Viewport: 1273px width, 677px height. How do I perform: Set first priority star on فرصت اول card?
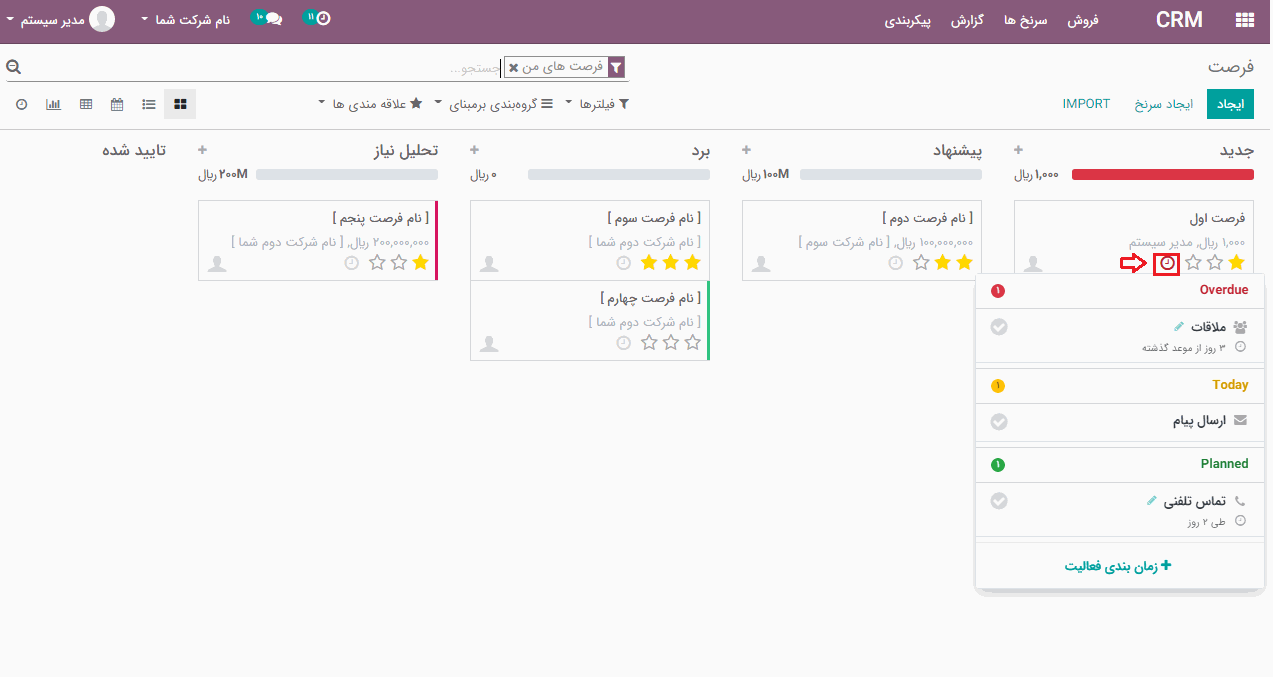(x=1236, y=263)
